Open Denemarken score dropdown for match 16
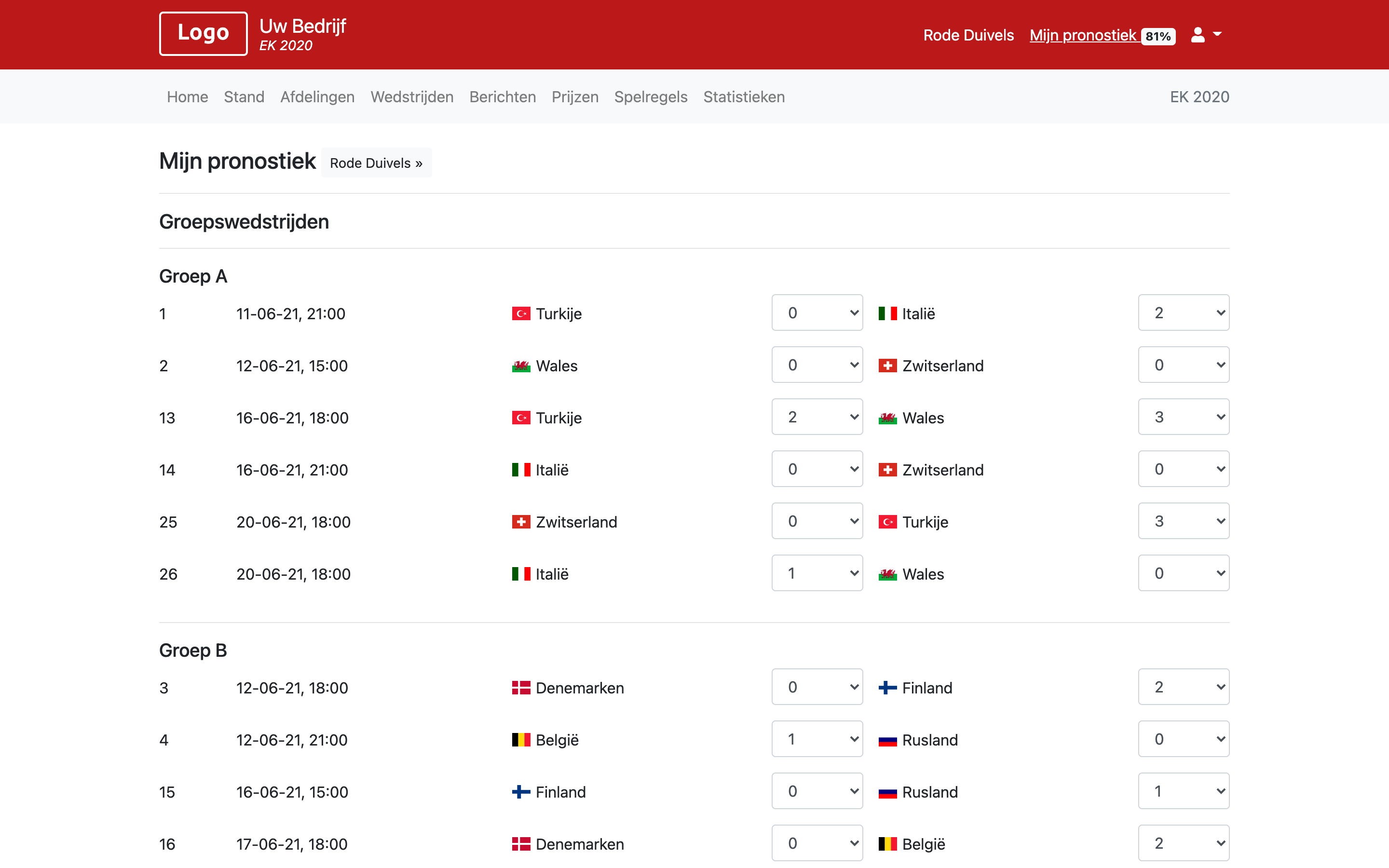The width and height of the screenshot is (1389, 868). coord(817,843)
